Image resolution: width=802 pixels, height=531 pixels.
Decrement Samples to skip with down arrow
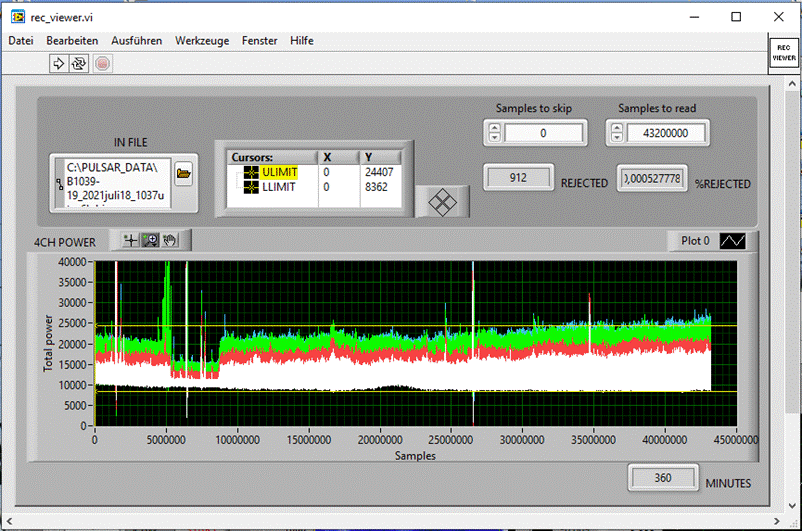(x=495, y=138)
